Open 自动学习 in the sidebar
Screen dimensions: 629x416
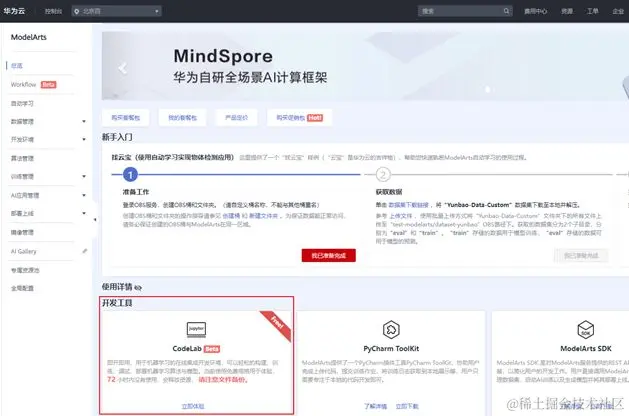point(22,103)
